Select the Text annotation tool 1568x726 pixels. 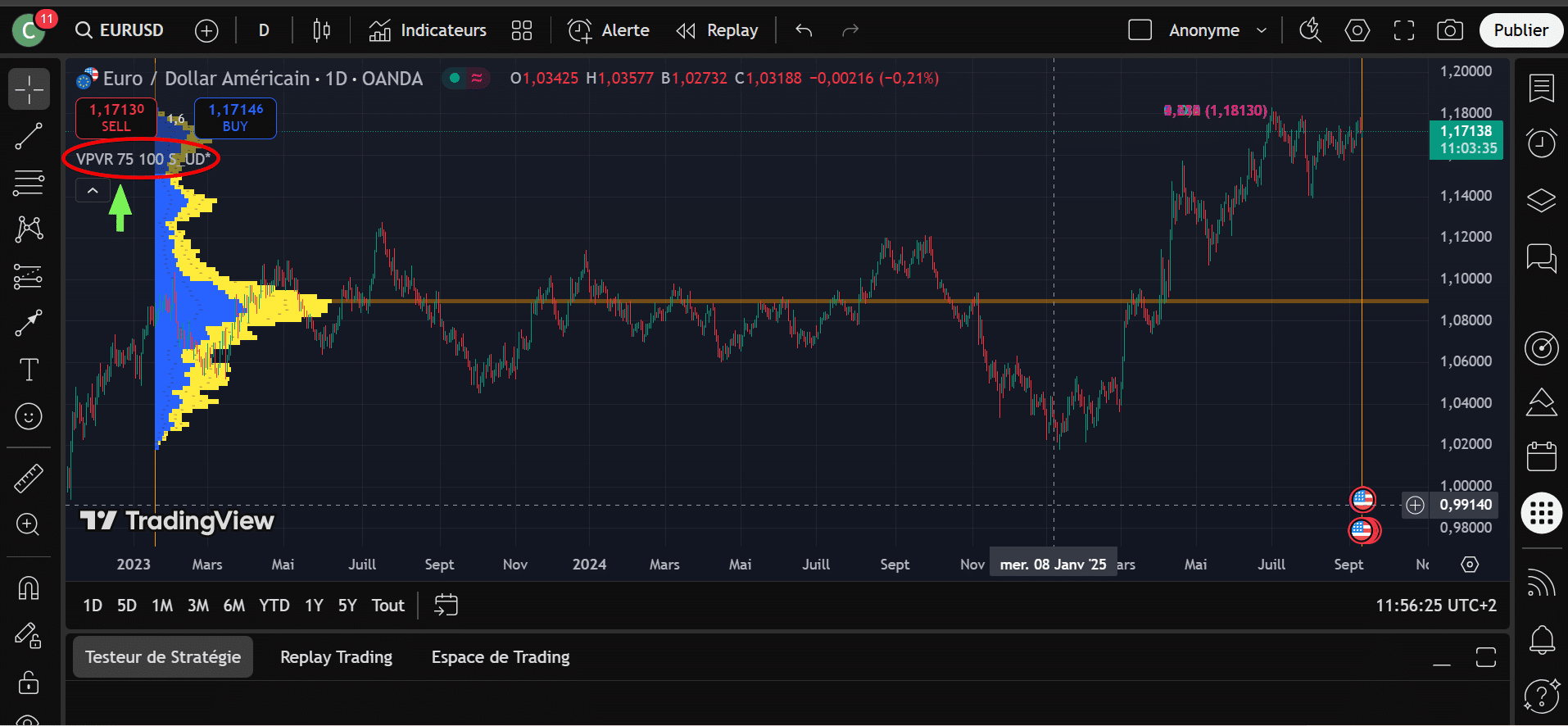[29, 370]
